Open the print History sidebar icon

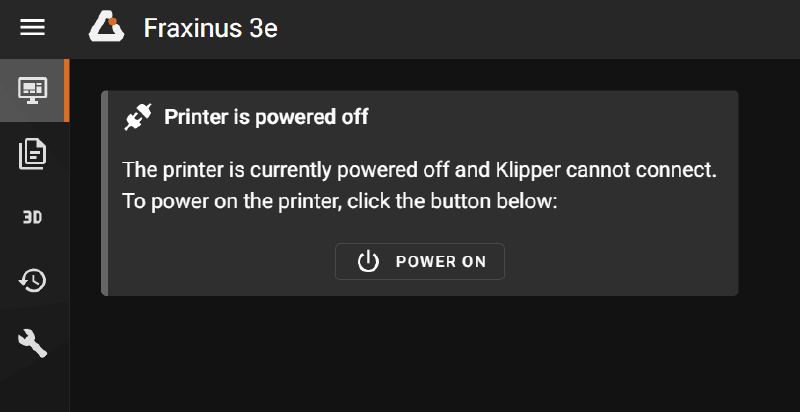coord(33,280)
